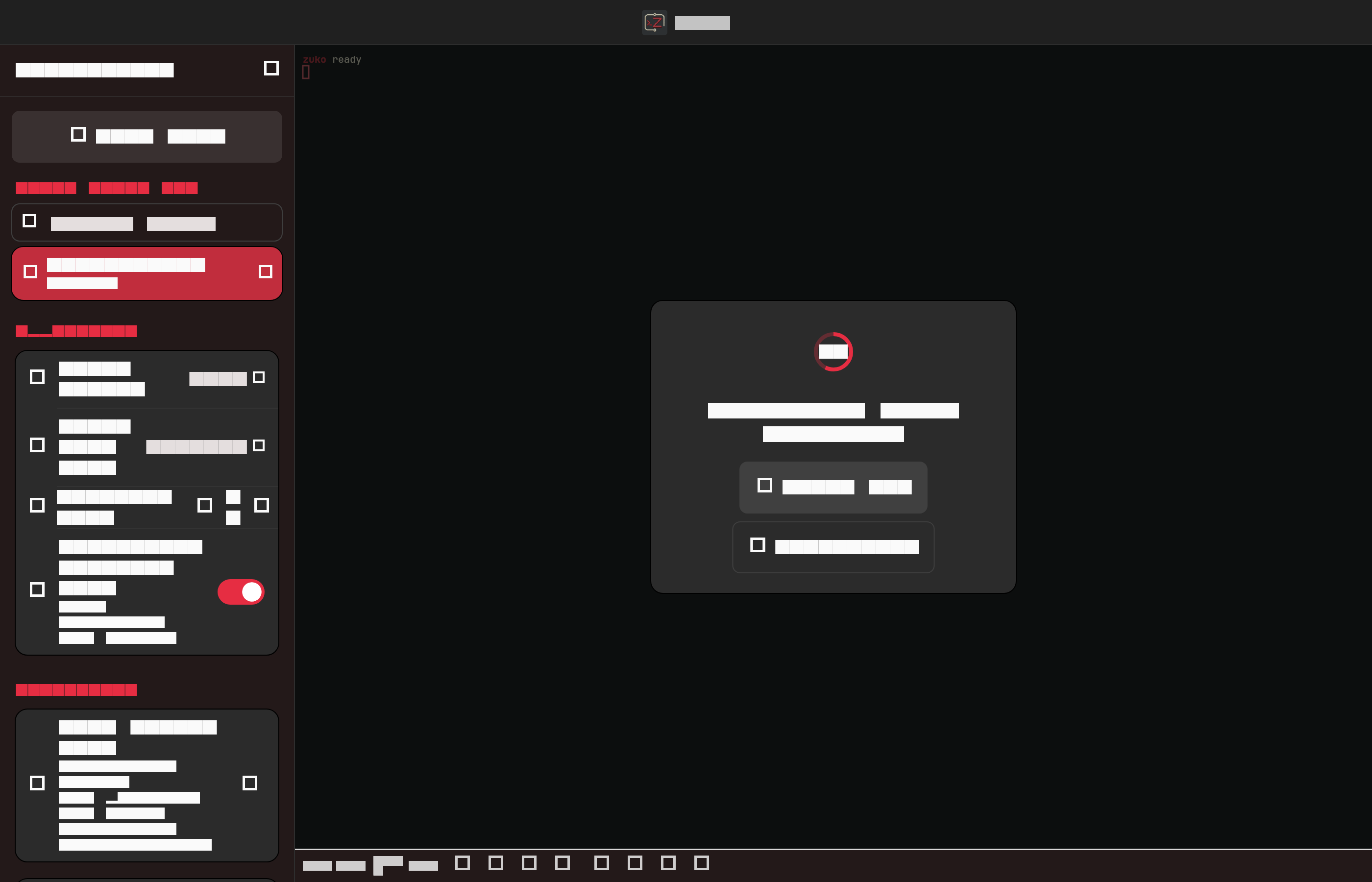
Task: Select the outlined sidebar item above the red one
Action: [x=147, y=222]
